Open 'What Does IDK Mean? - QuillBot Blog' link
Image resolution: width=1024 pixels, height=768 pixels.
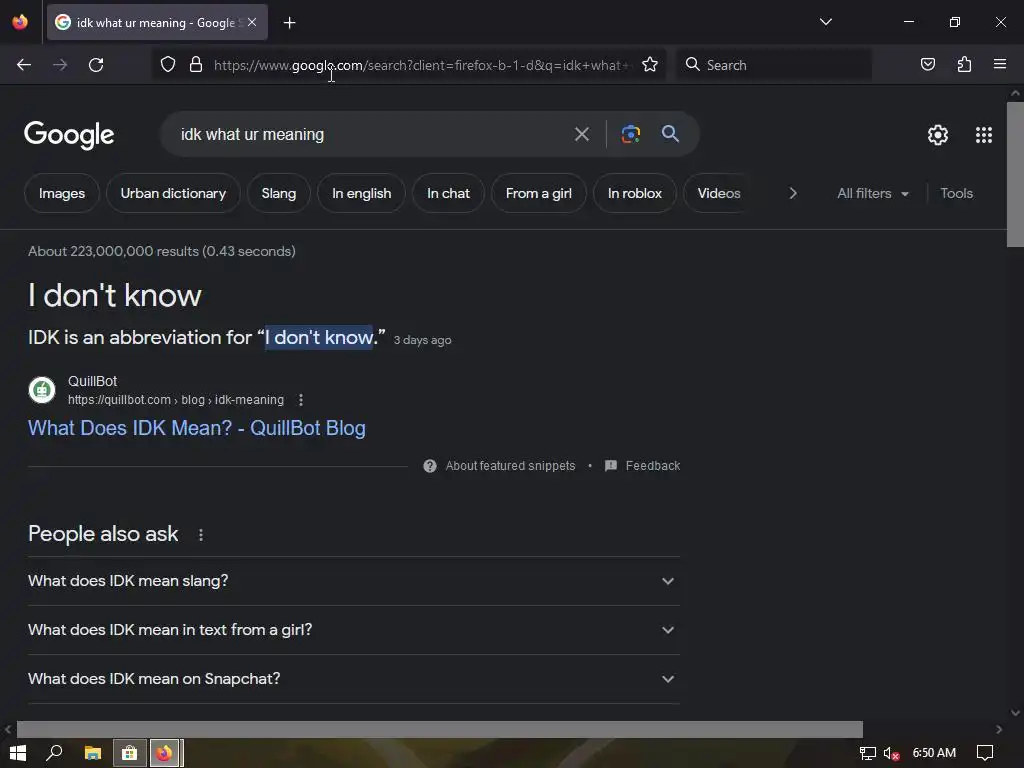(x=197, y=428)
